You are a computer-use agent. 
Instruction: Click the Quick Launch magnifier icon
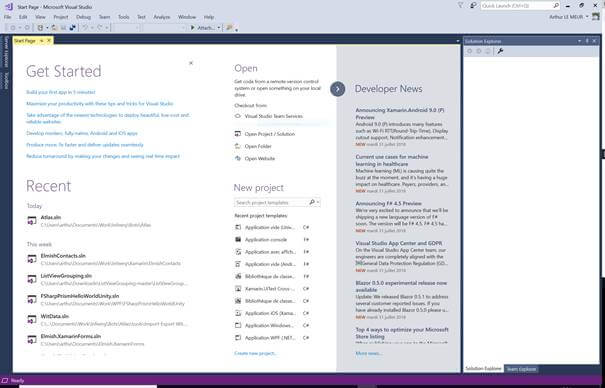pos(556,5)
